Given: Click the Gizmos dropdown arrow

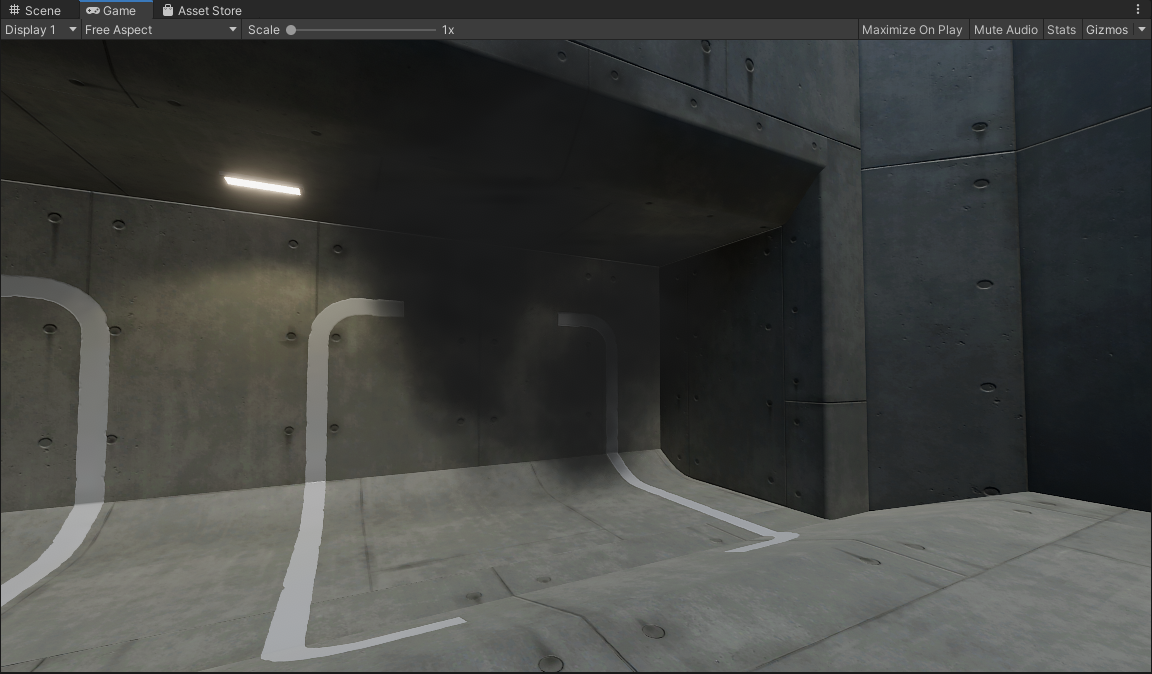Looking at the screenshot, I should point(1141,29).
